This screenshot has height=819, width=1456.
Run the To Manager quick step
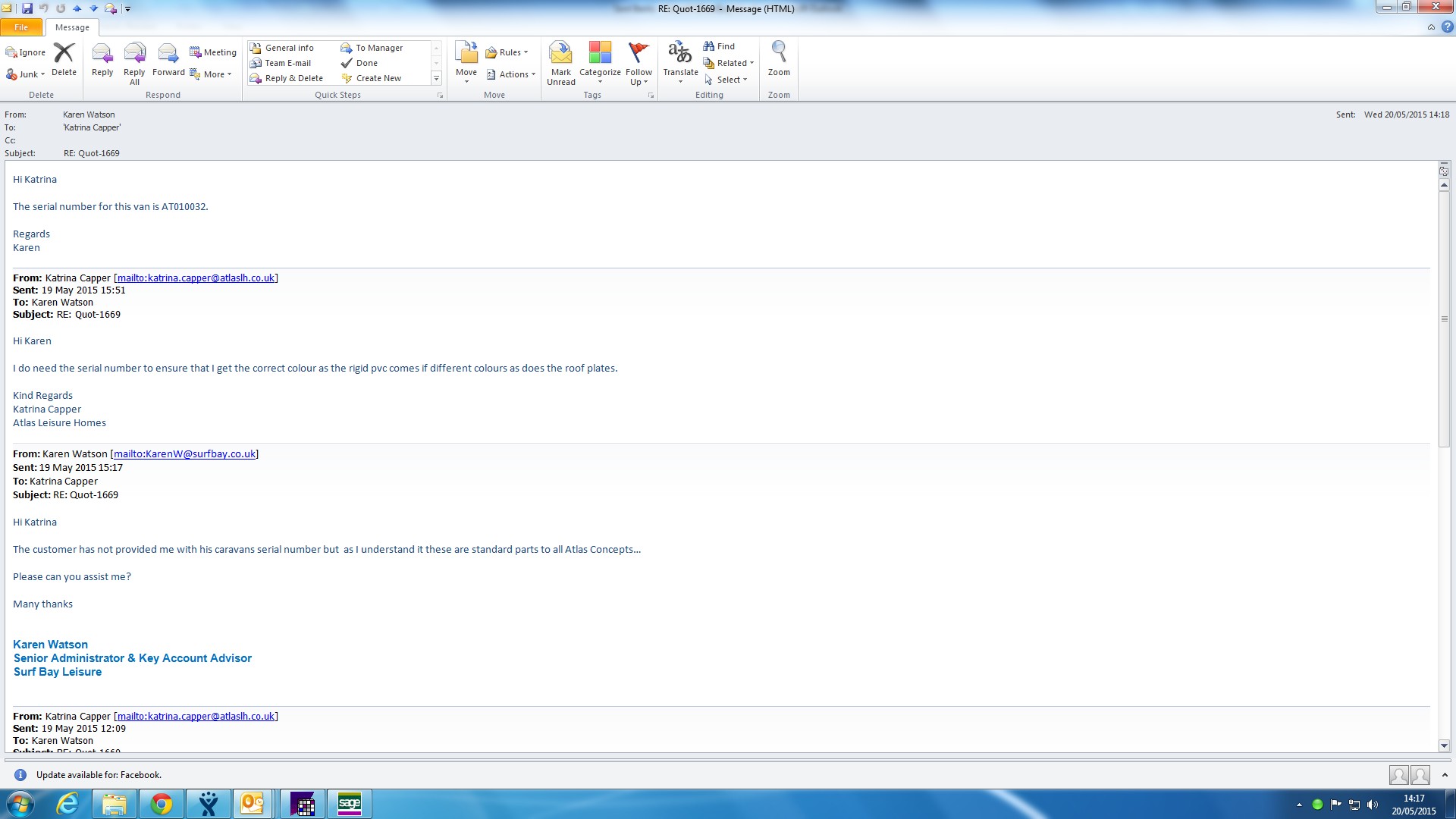pos(378,48)
